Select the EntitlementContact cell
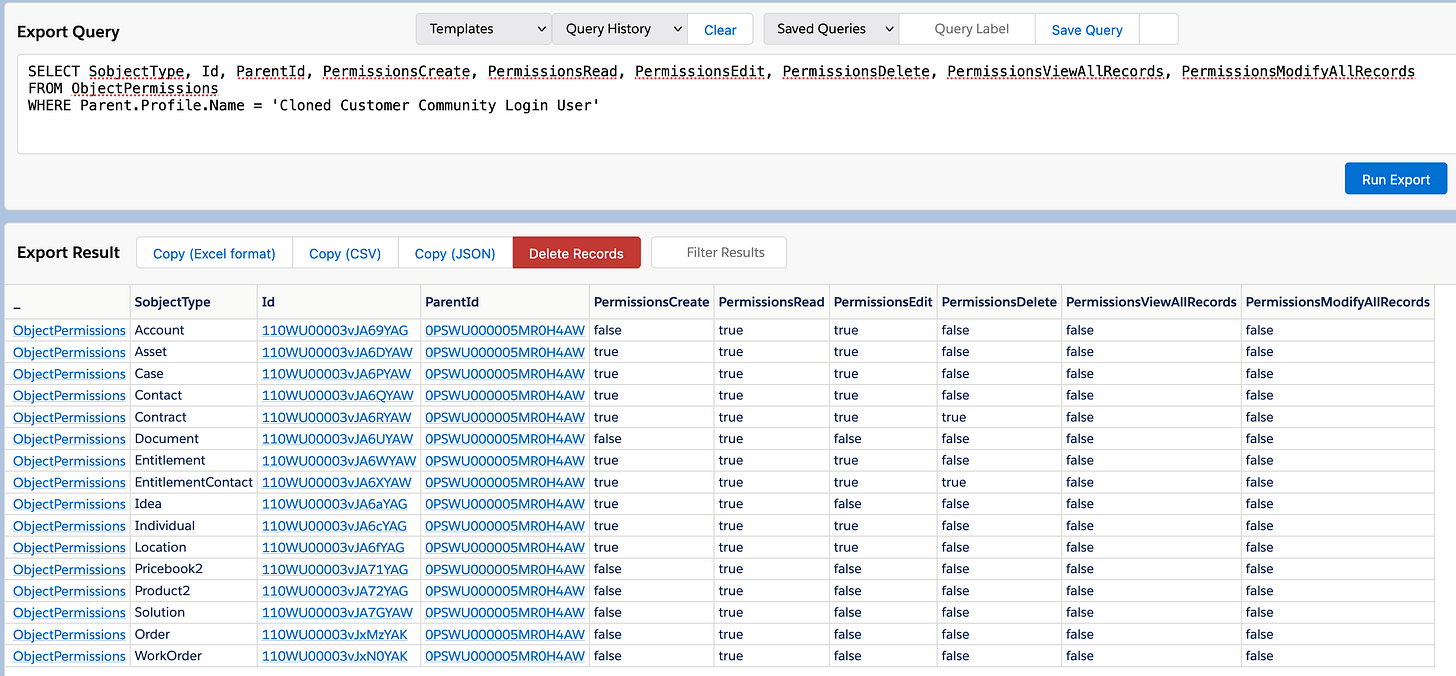Image resolution: width=1456 pixels, height=676 pixels. pos(194,482)
